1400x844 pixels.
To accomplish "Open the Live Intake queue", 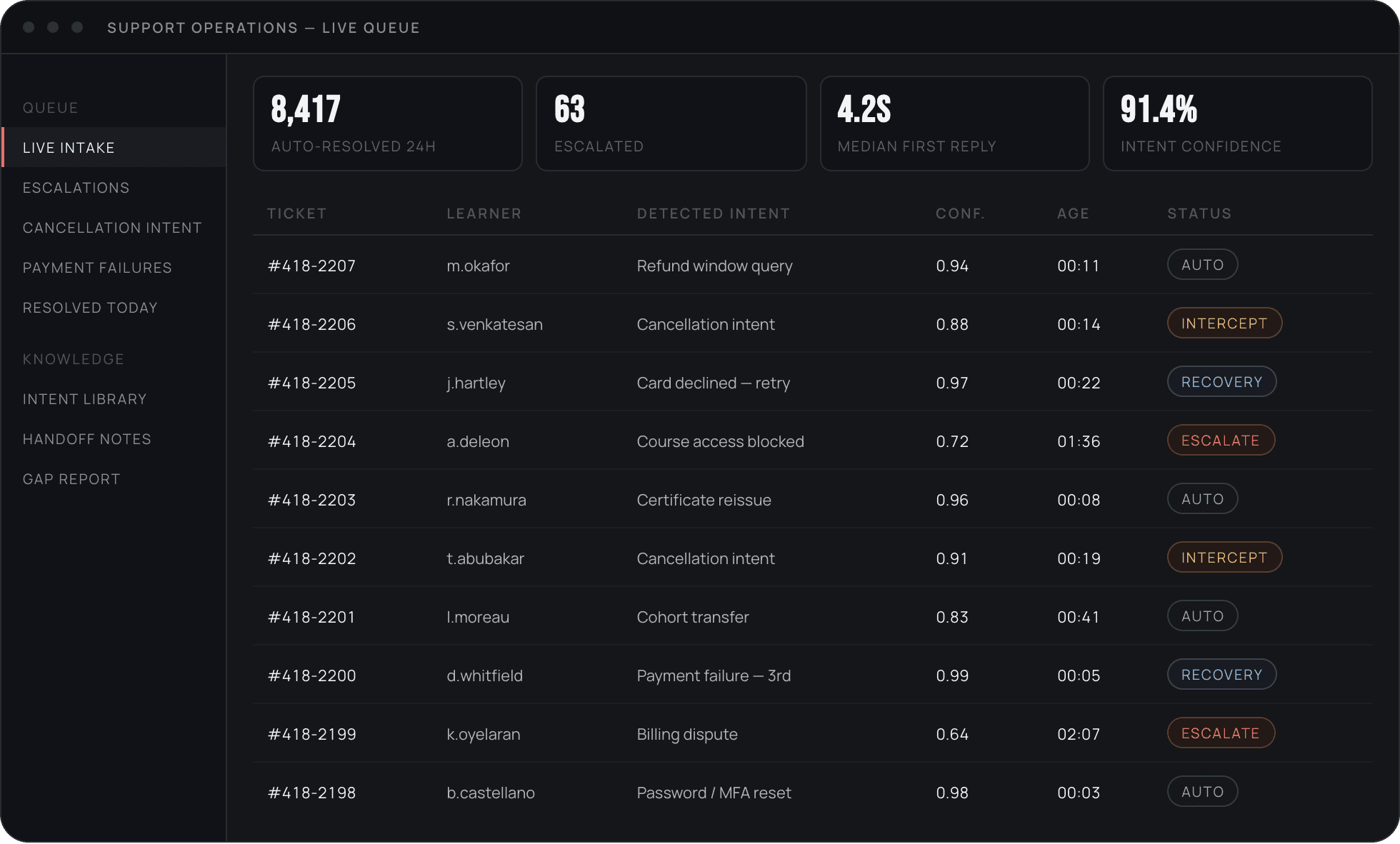I will [114, 148].
